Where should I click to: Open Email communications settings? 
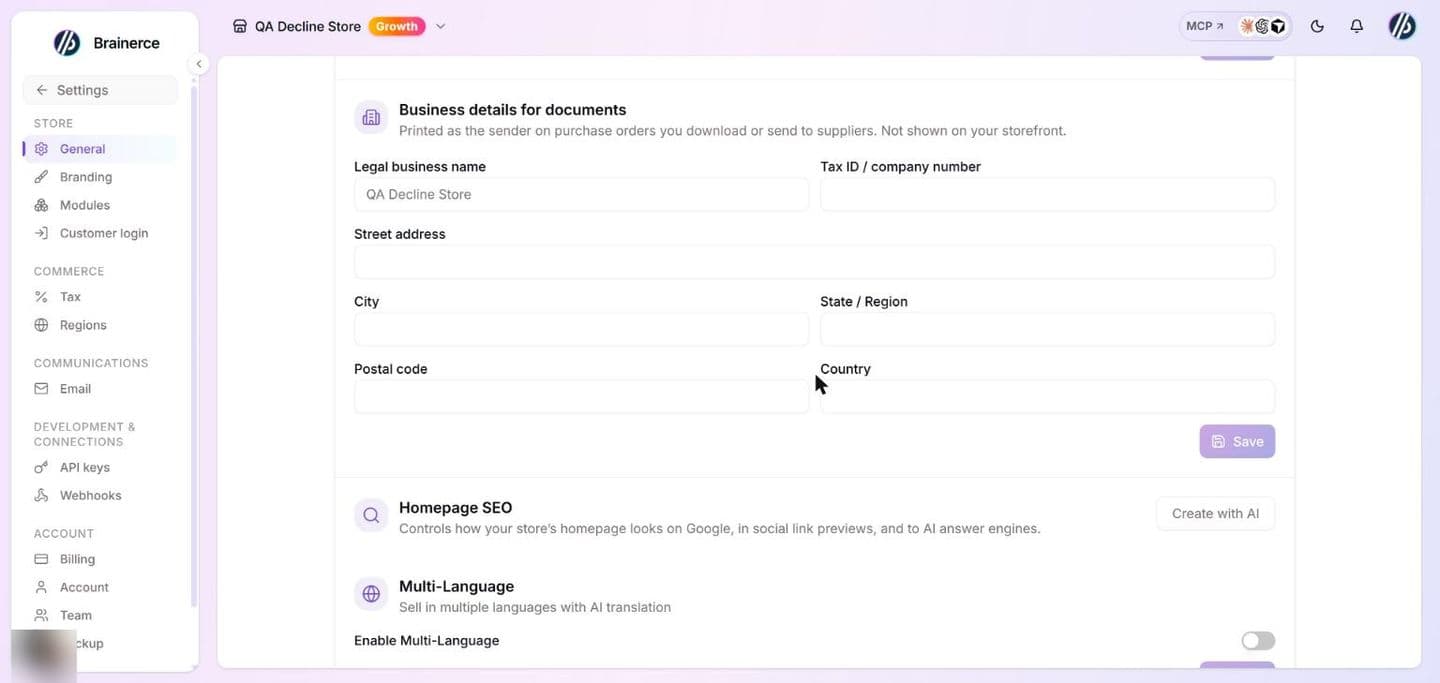click(100, 389)
